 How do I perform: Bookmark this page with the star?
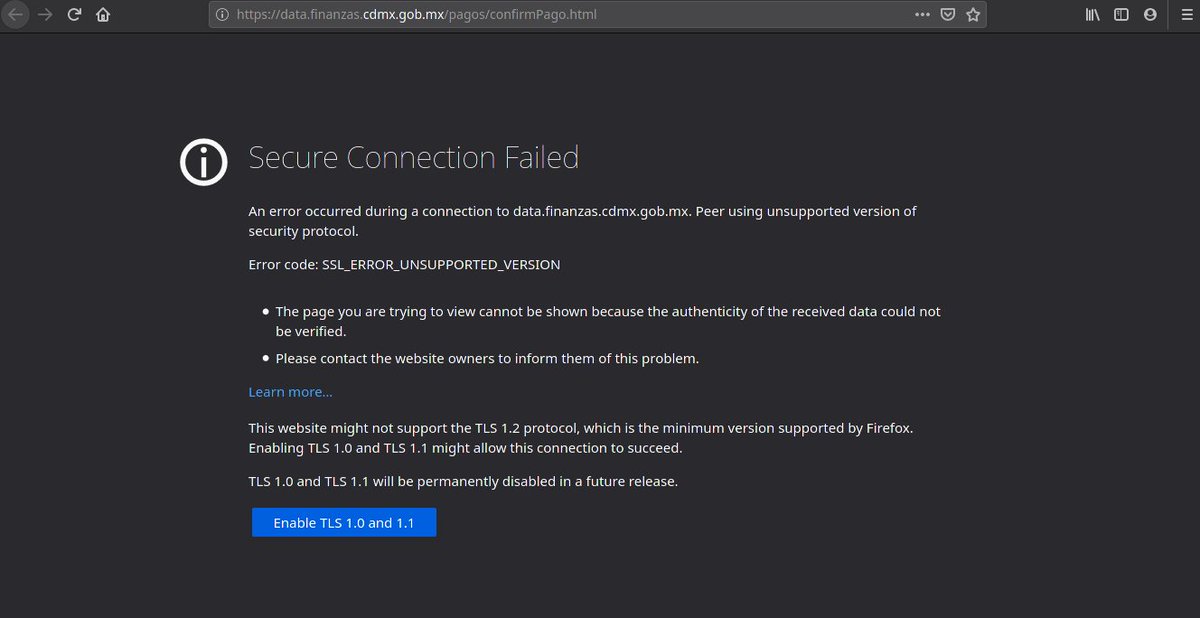tap(973, 15)
